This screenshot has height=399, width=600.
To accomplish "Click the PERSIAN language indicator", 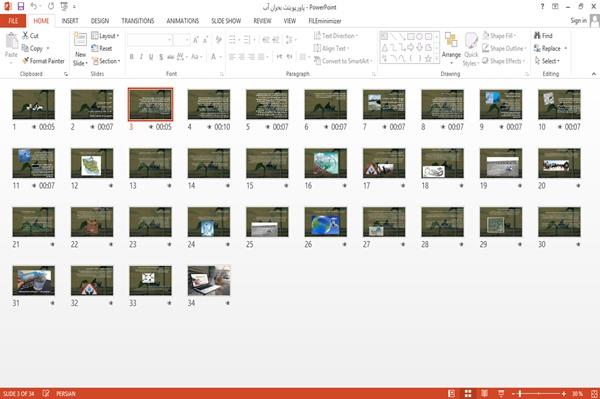I will 66,393.
